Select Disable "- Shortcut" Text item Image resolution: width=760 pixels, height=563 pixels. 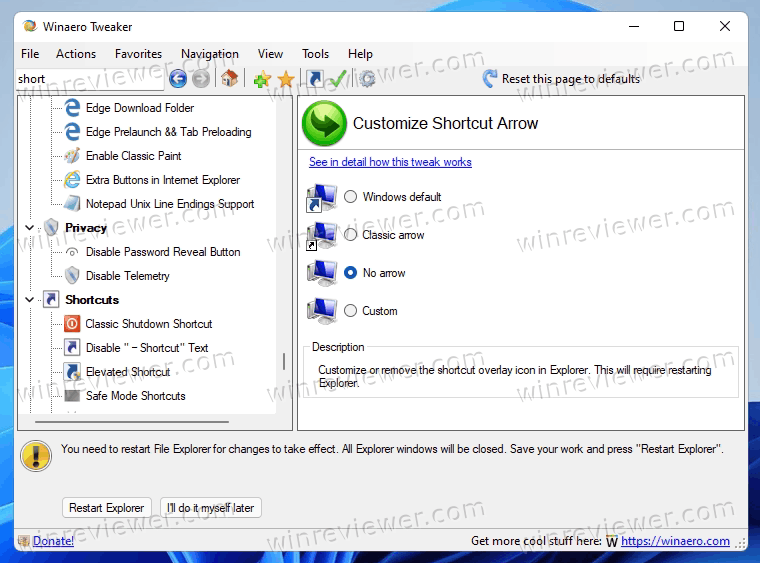147,348
